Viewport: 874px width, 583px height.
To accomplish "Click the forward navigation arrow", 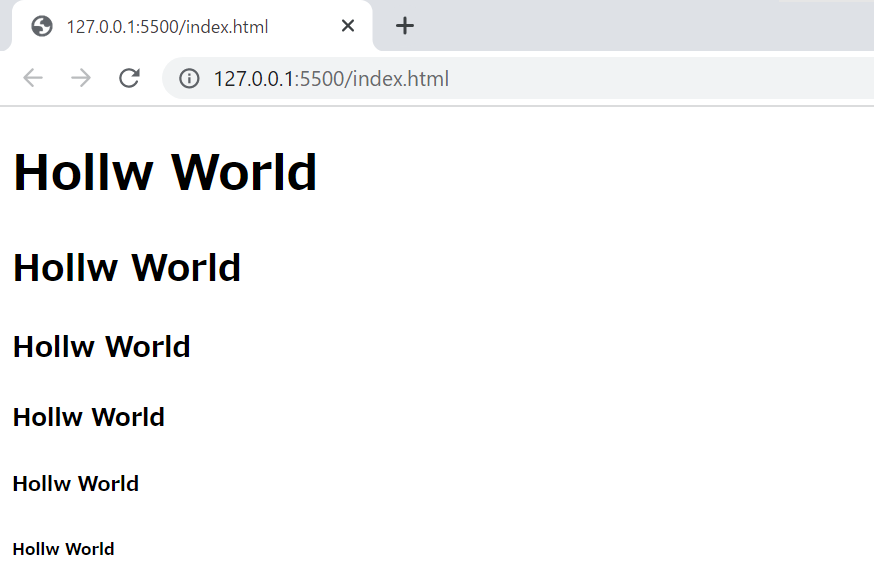I will tap(81, 78).
